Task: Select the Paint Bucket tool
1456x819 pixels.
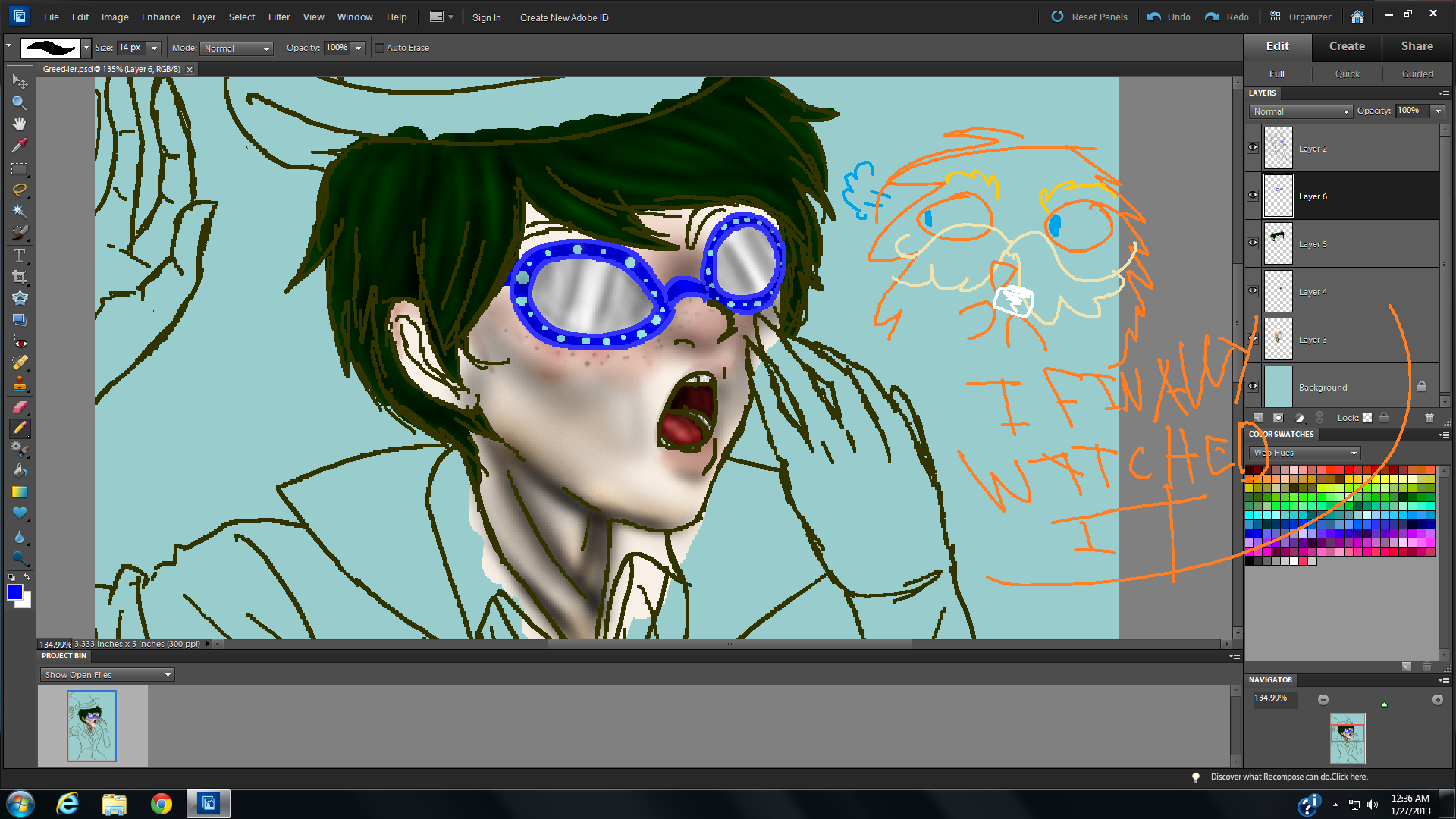Action: (x=20, y=471)
